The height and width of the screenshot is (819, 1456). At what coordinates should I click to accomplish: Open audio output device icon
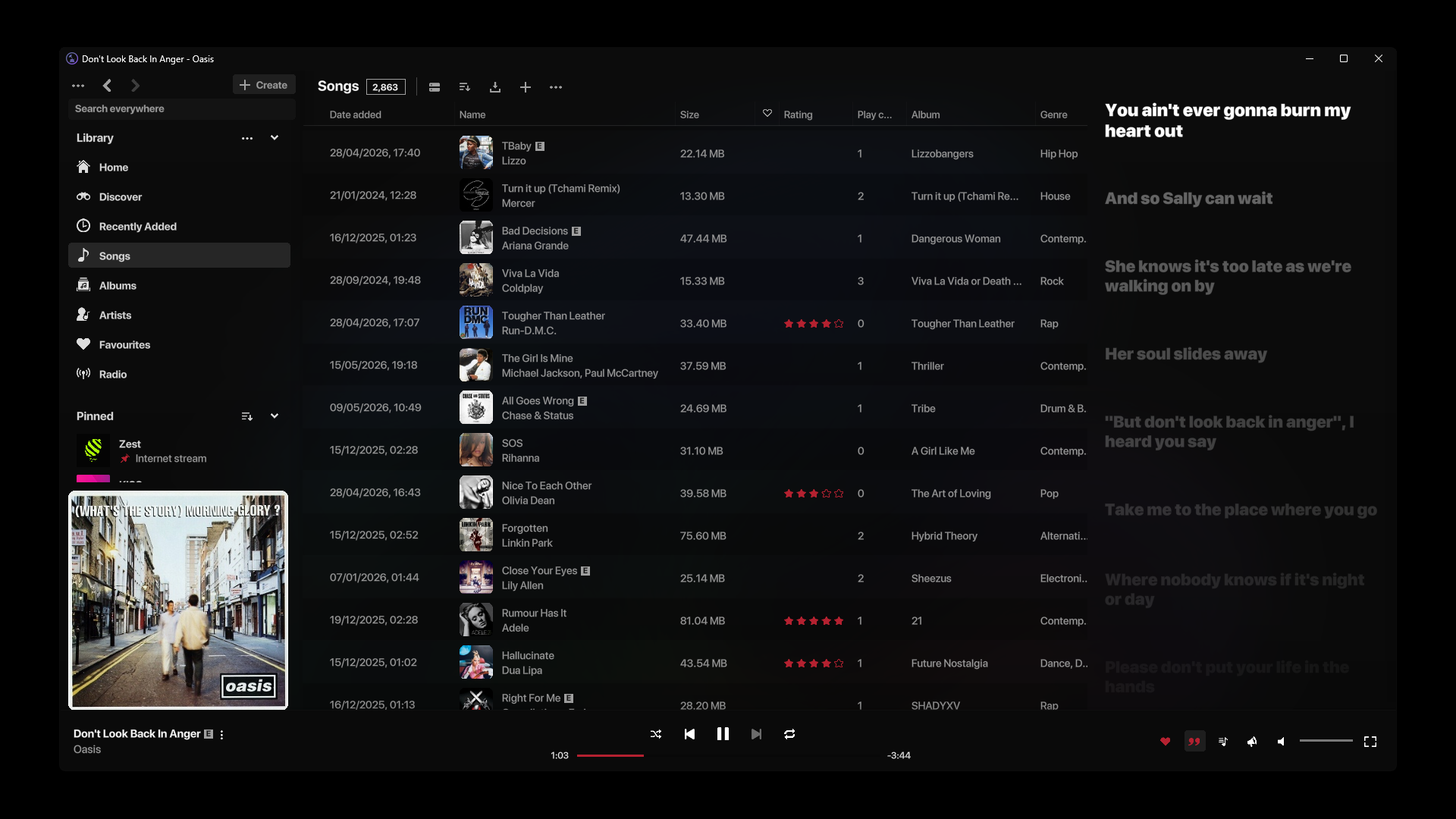click(x=1252, y=742)
